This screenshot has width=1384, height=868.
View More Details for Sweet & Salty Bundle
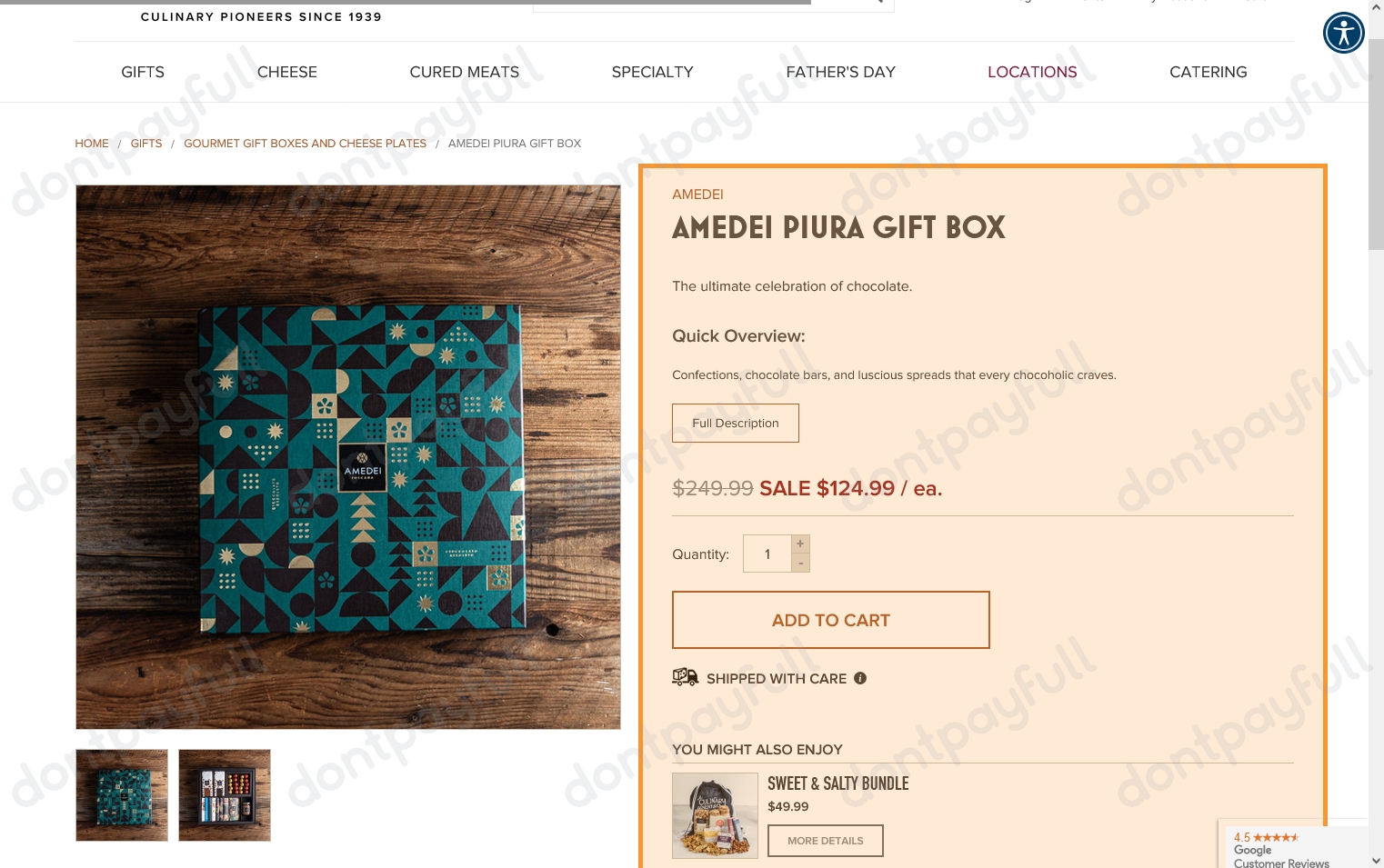pyautogui.click(x=826, y=841)
